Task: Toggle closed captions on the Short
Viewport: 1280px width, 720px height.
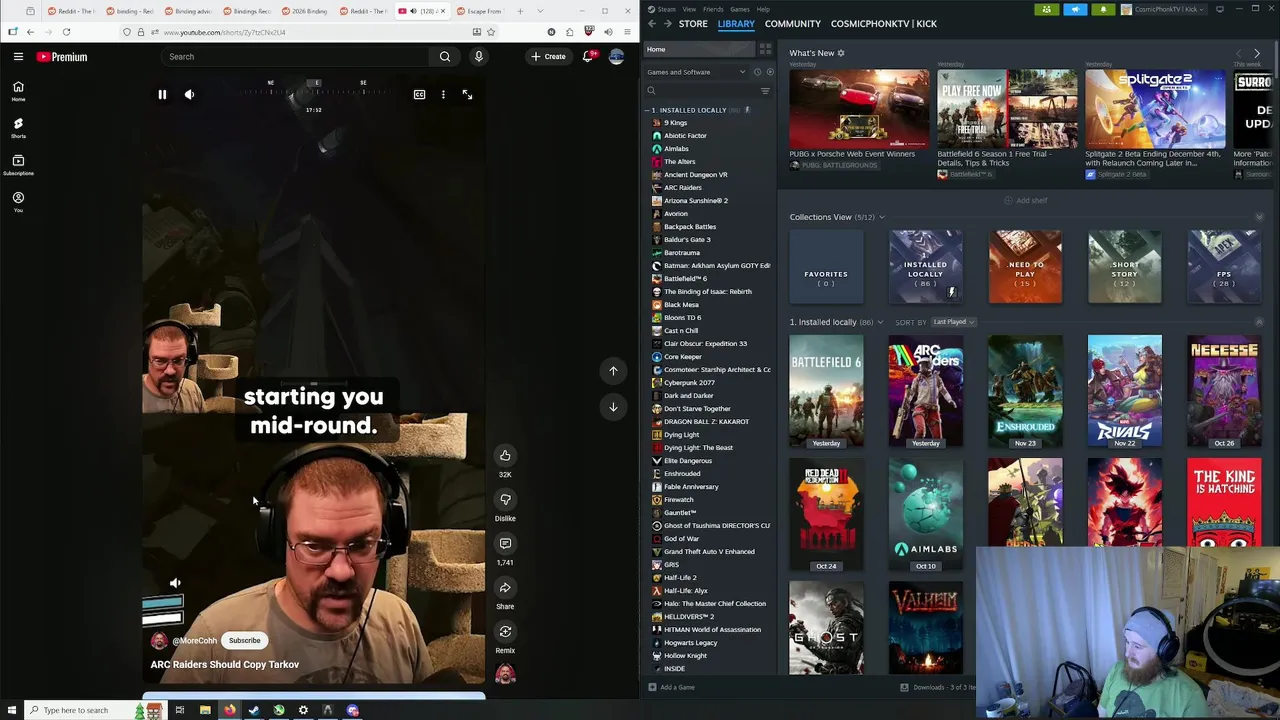Action: 419,94
